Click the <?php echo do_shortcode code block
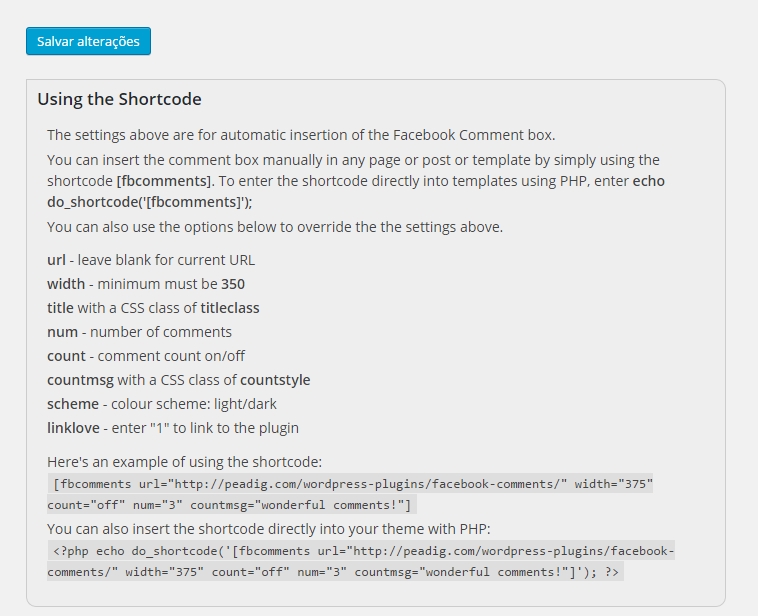The image size is (758, 616). 361,561
